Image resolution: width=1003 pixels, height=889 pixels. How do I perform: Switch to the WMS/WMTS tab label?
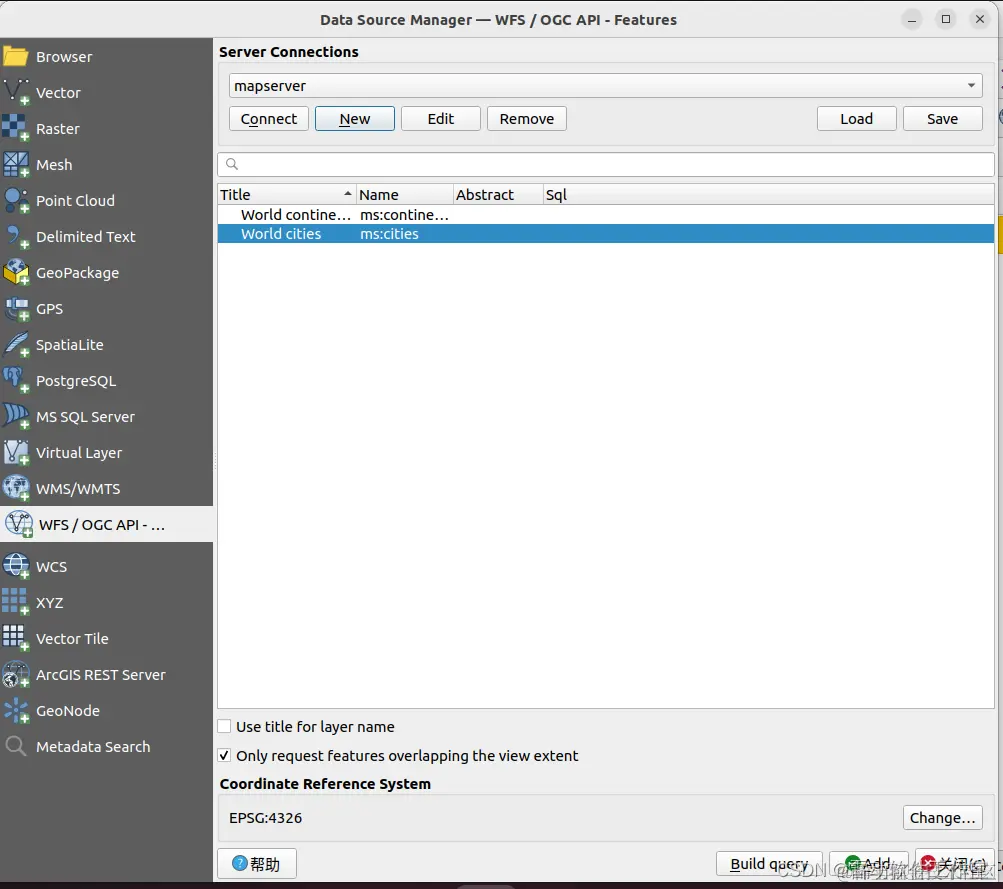[78, 489]
